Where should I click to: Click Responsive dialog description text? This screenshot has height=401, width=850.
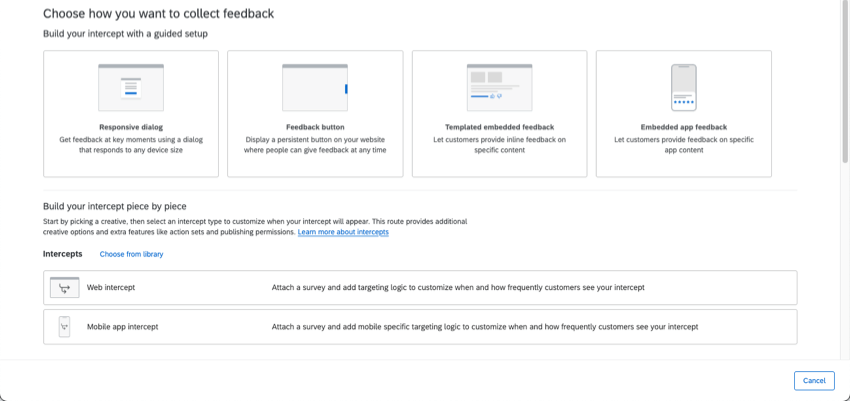pyautogui.click(x=131, y=145)
